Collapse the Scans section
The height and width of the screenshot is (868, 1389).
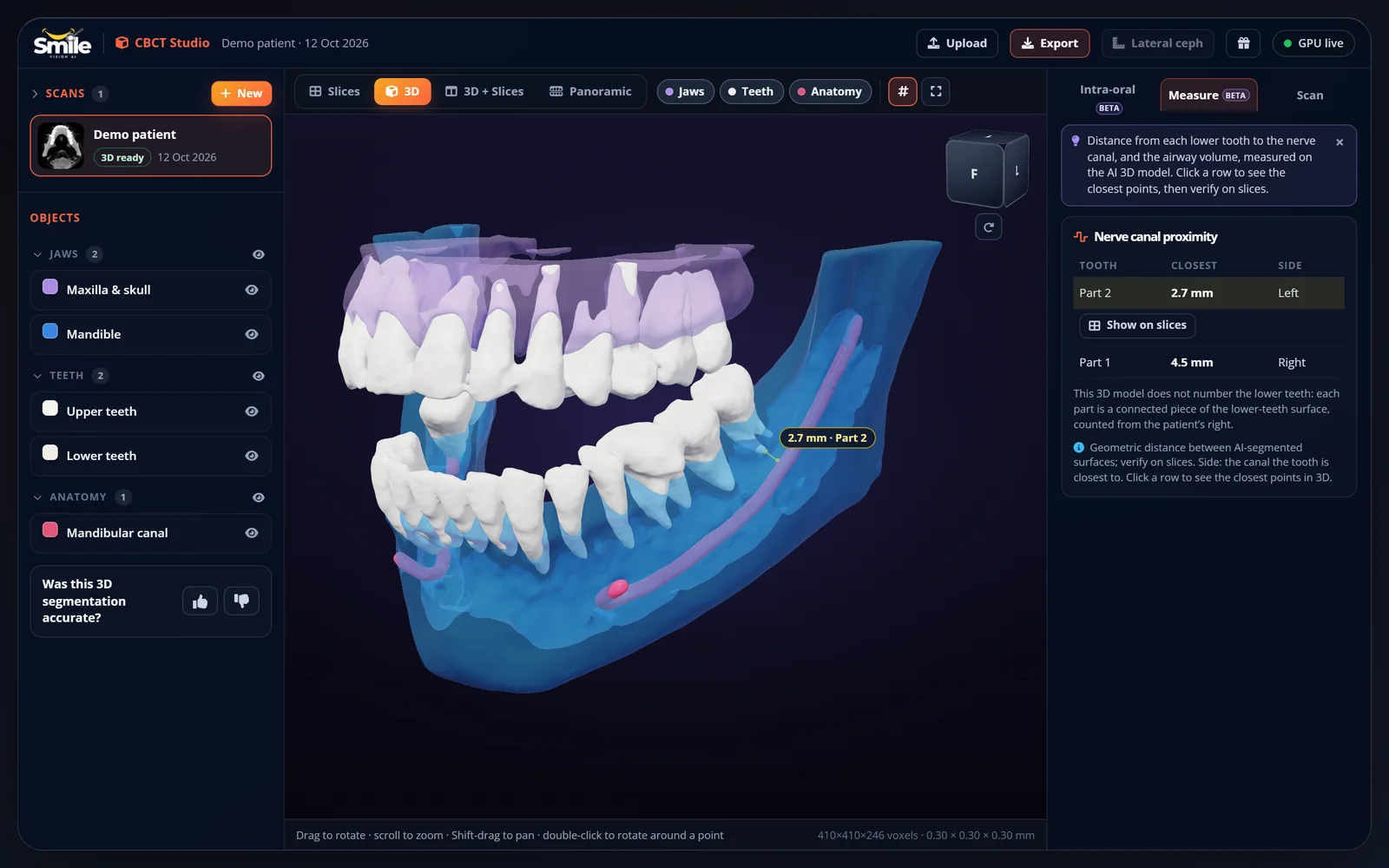click(x=35, y=94)
